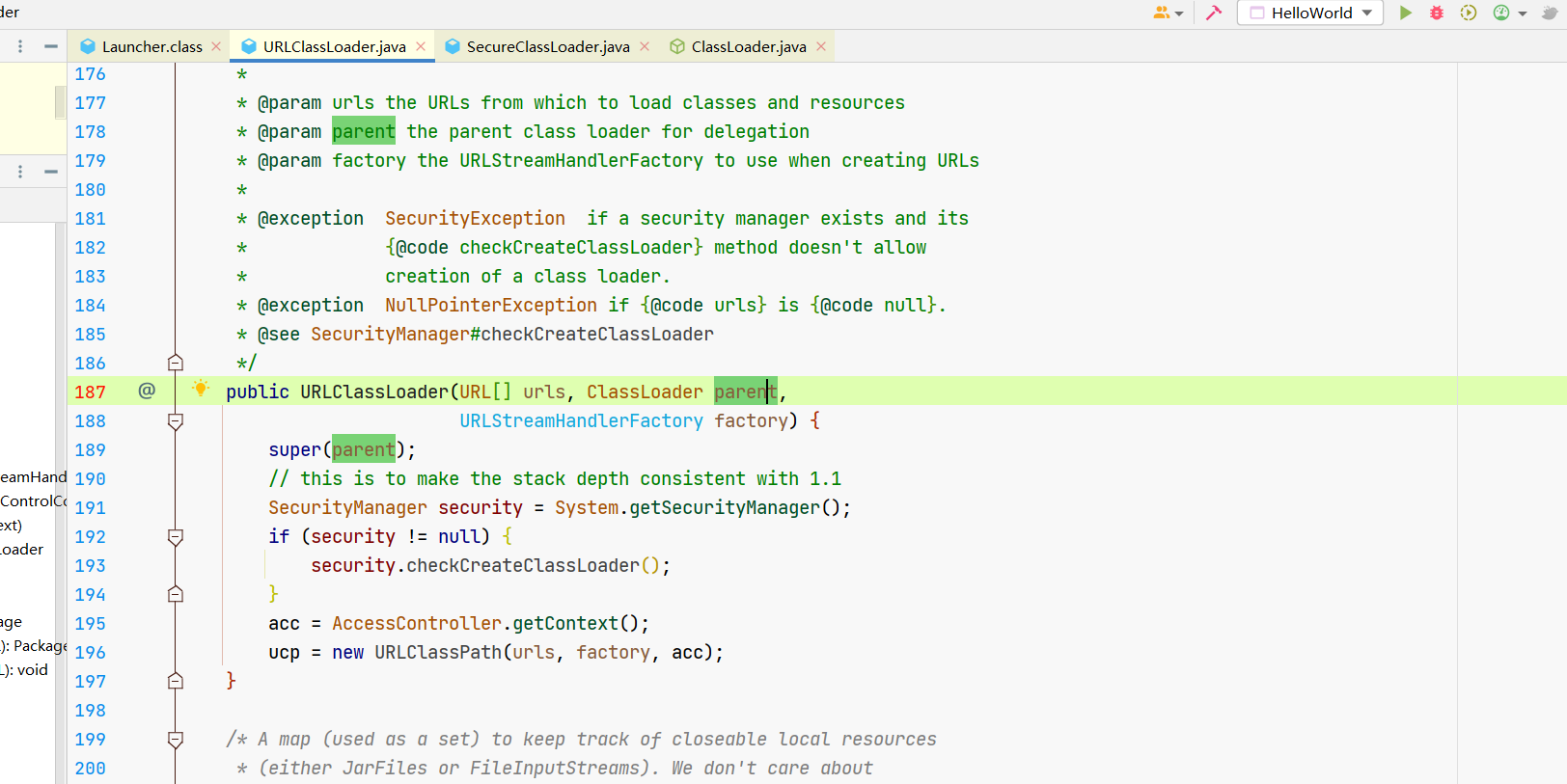Collapse fold end marker at line 197
The height and width of the screenshot is (784, 1567).
tap(176, 681)
